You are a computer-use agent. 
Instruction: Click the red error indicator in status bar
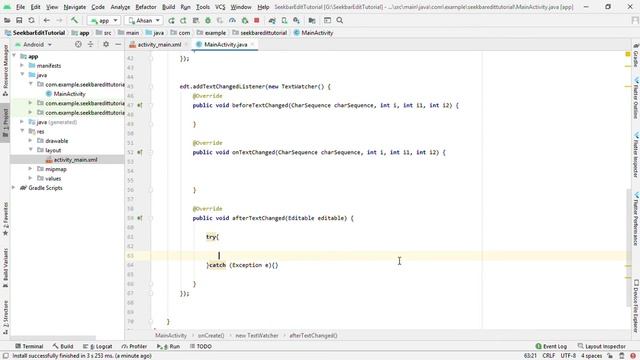click(x=633, y=356)
